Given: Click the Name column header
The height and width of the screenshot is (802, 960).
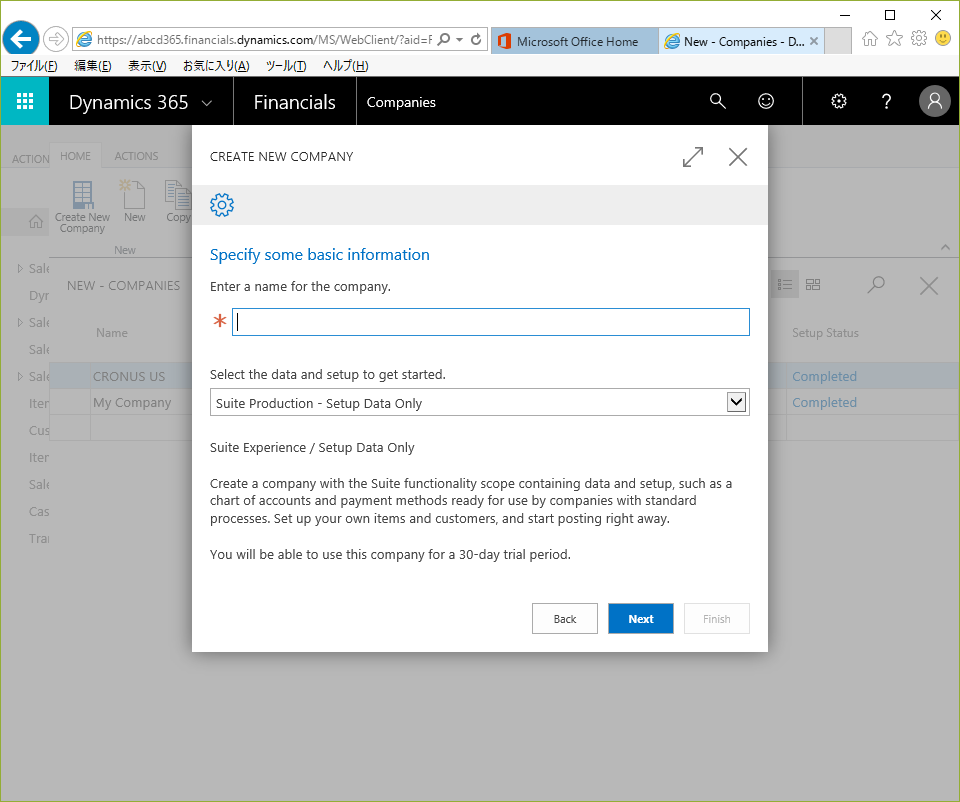Looking at the screenshot, I should [x=111, y=333].
